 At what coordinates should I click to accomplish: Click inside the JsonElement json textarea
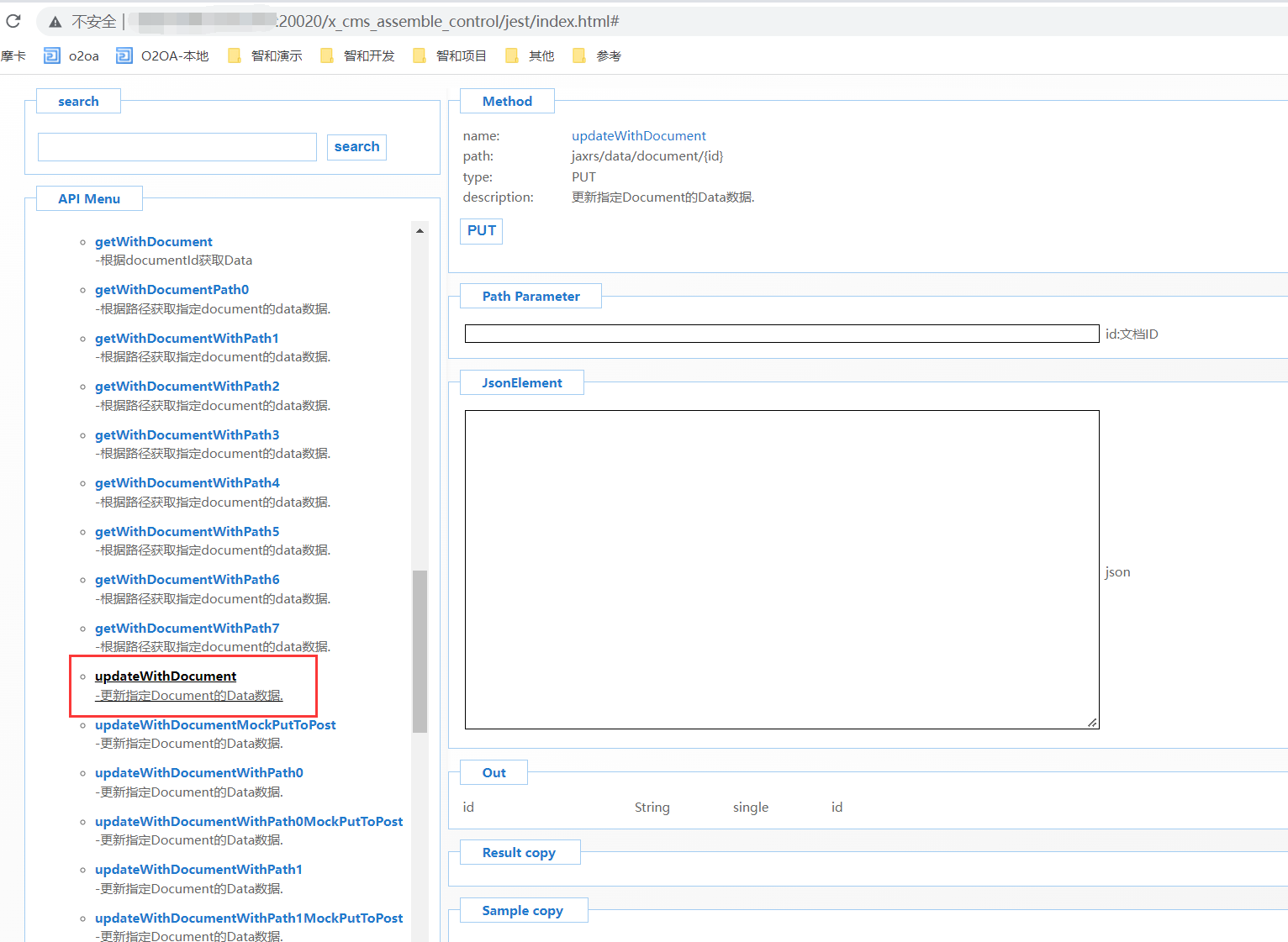point(781,569)
